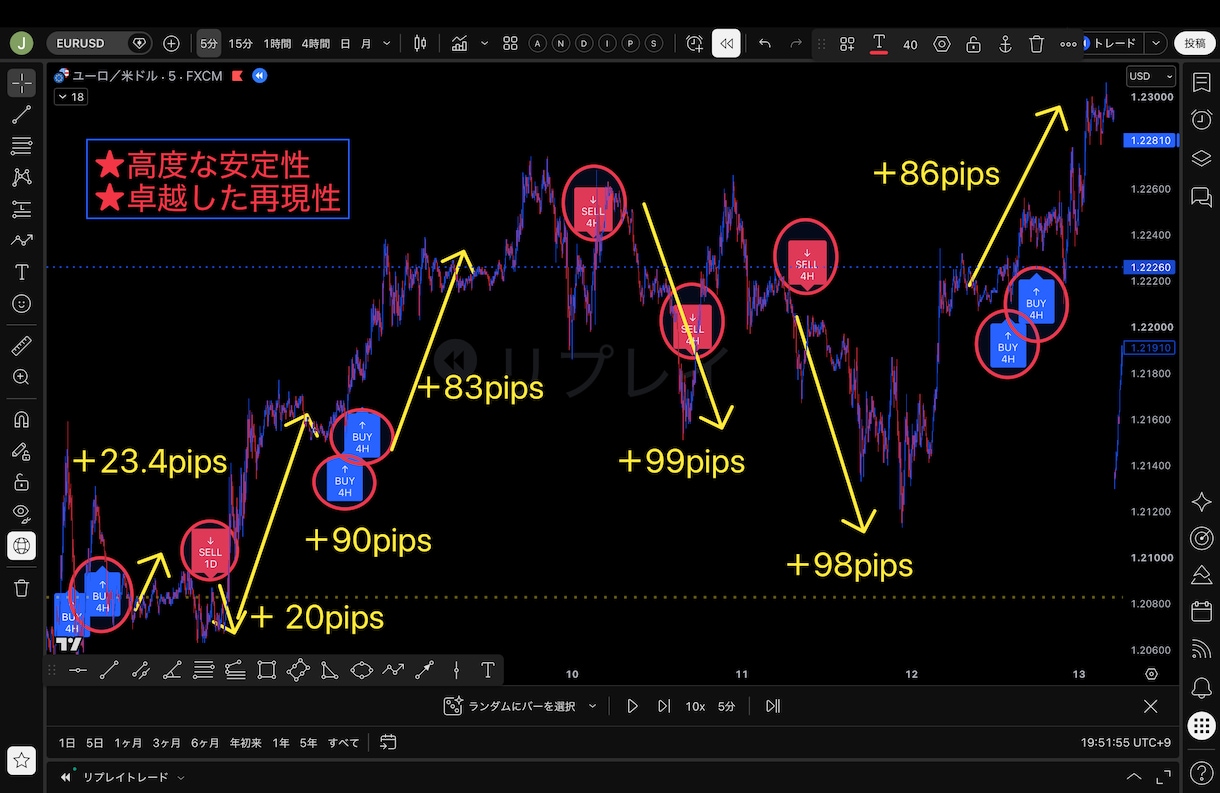Open the replay speed 10x selector
This screenshot has height=793, width=1220.
tap(695, 706)
